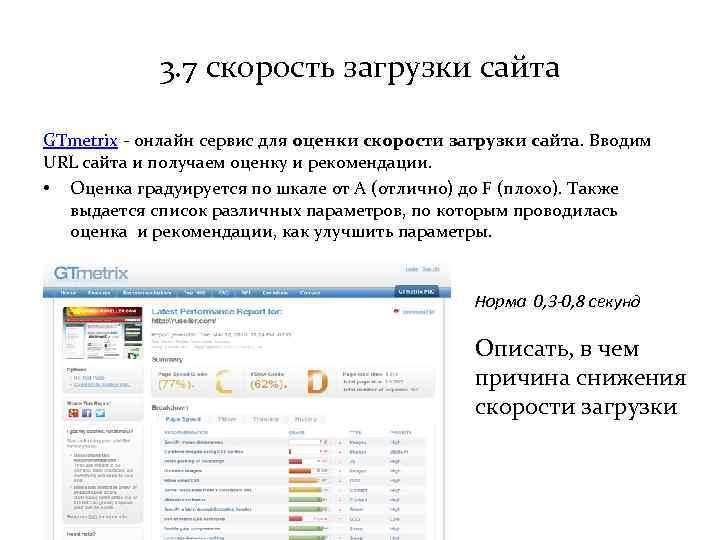Click the PDF icon beside the download link
This screenshot has width=720, height=540.
coord(396,311)
